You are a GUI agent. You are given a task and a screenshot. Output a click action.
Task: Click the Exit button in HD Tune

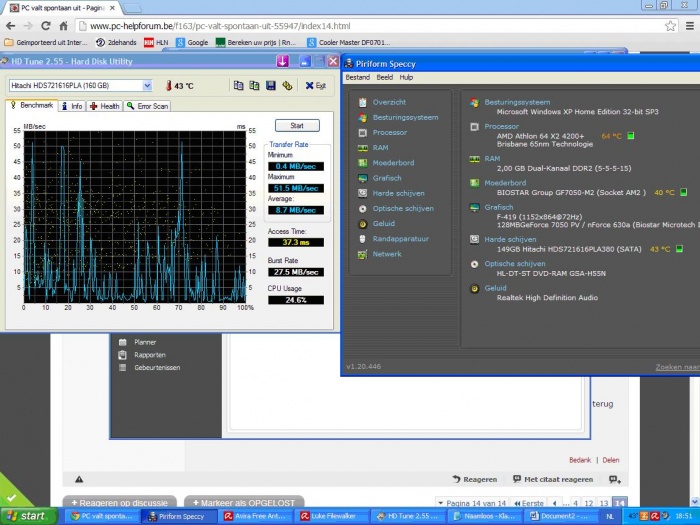tap(316, 85)
